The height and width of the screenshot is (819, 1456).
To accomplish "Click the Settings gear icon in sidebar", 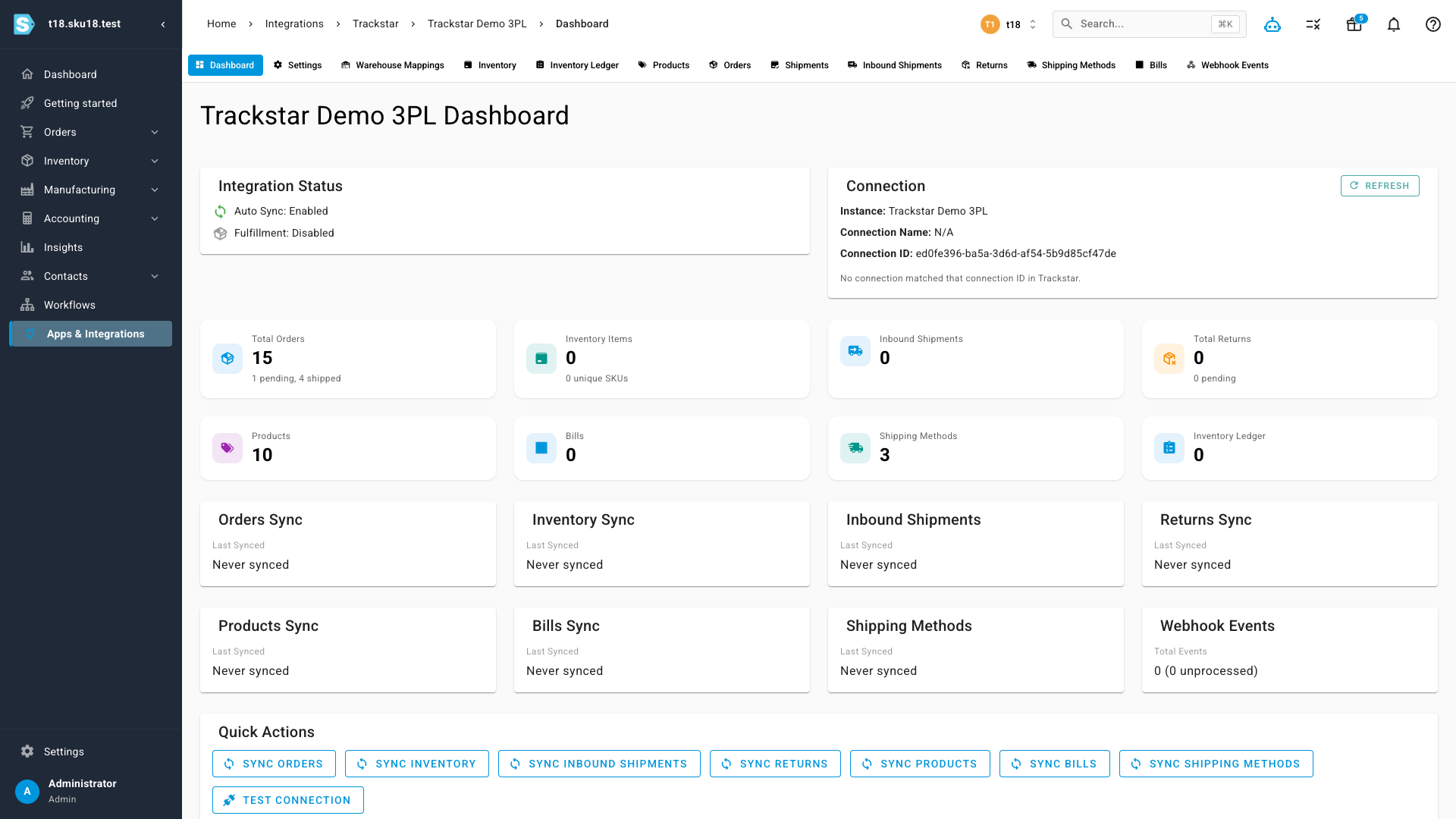I will 27,752.
